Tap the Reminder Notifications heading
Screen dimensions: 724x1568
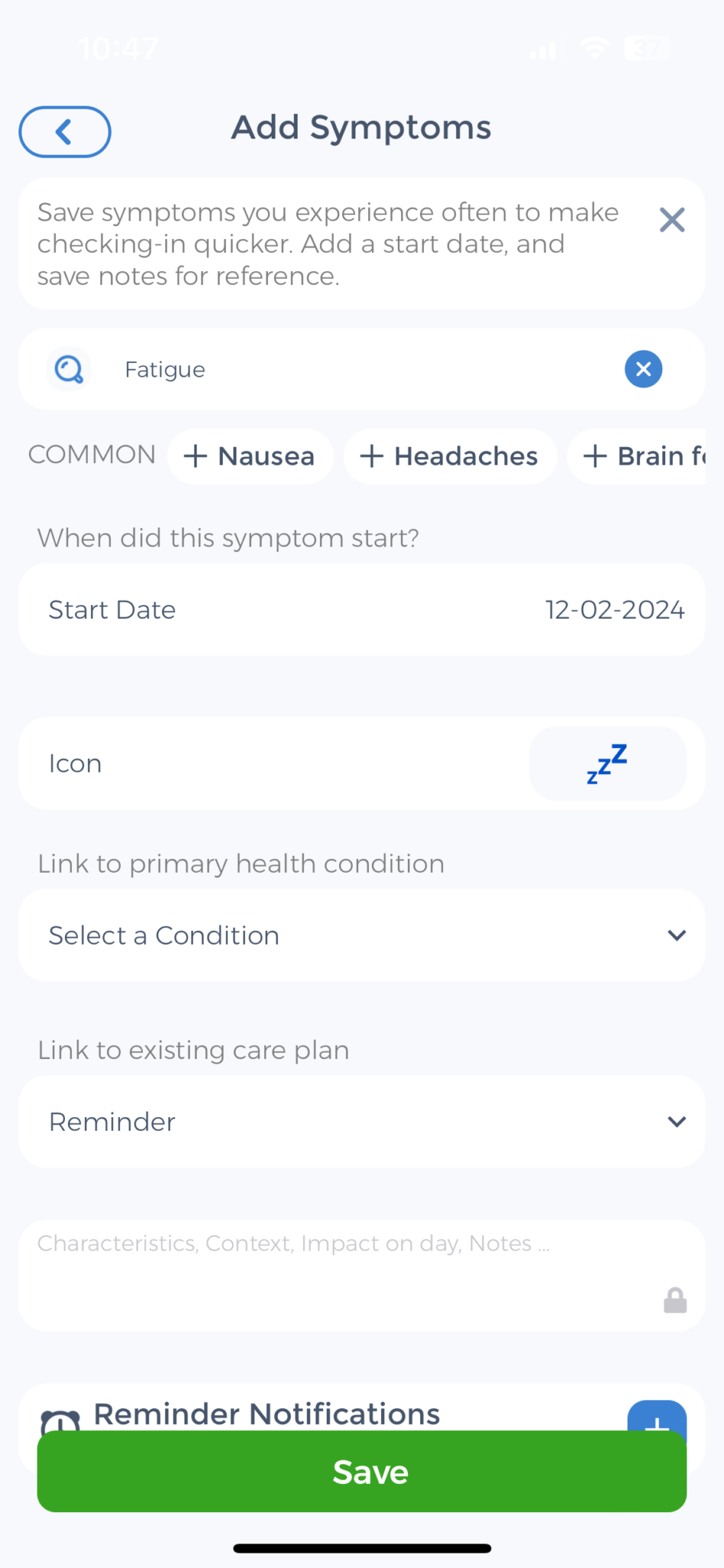pyautogui.click(x=266, y=1413)
